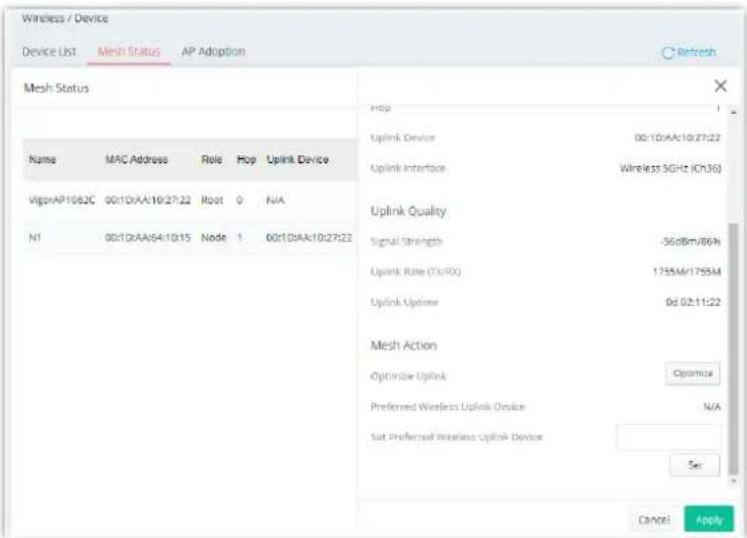Click the Mesh Action section heading
This screenshot has height=538, width=747.
pos(404,345)
